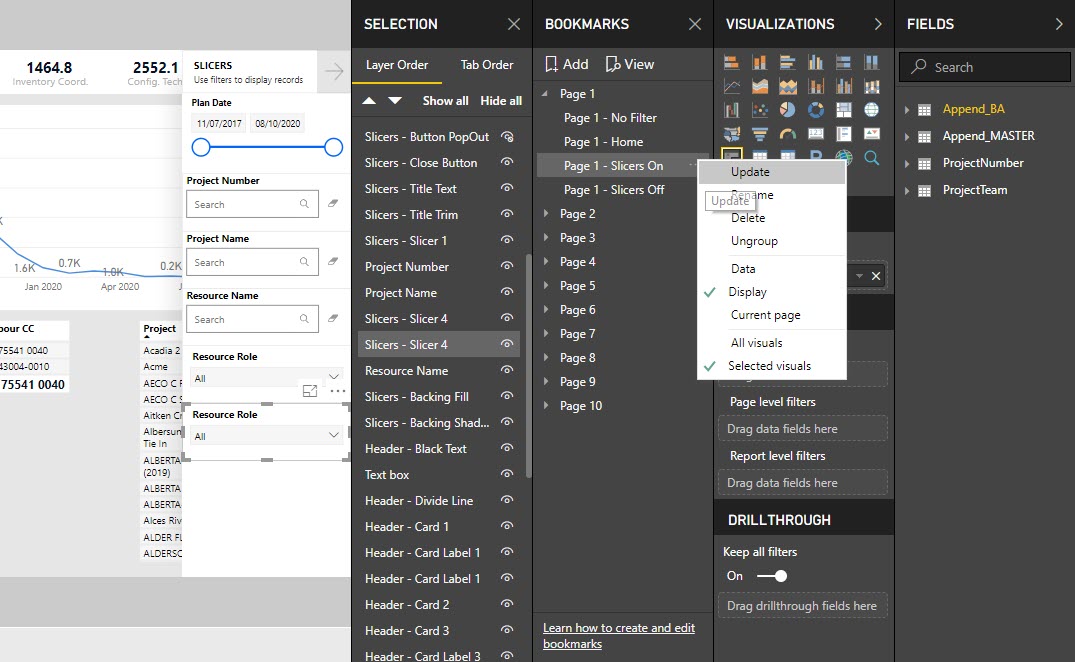The image size is (1075, 662).
Task: Add a new bookmark
Action: [x=566, y=64]
